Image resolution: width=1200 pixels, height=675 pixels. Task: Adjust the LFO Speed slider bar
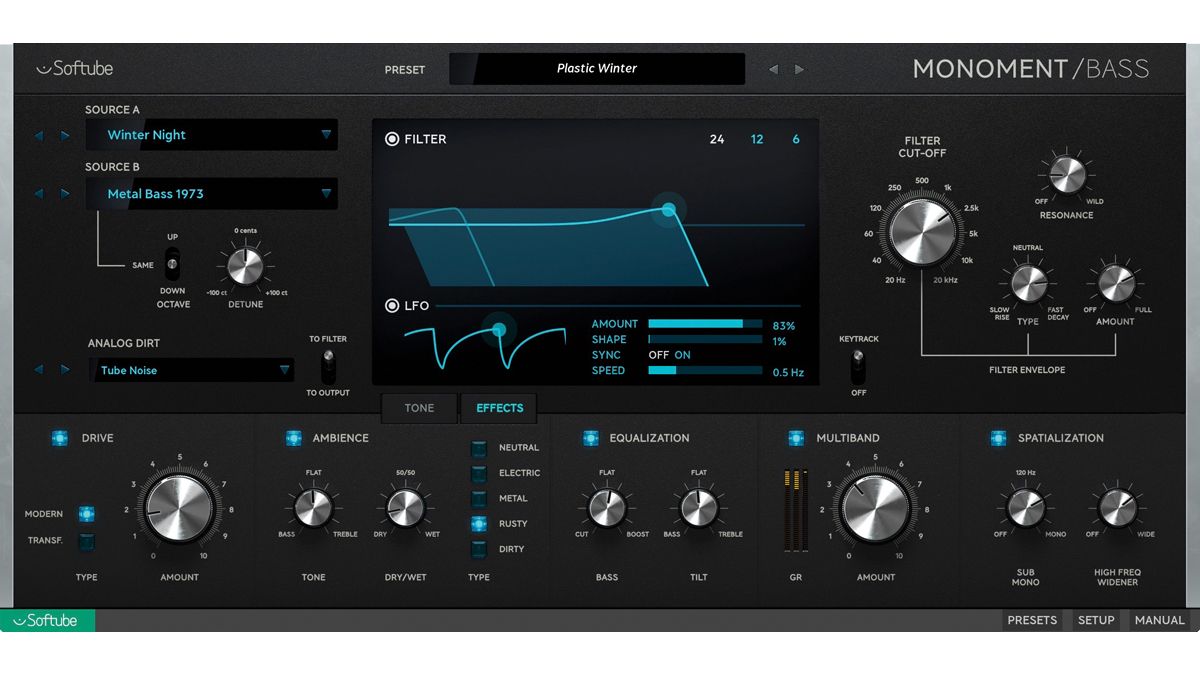coord(705,370)
